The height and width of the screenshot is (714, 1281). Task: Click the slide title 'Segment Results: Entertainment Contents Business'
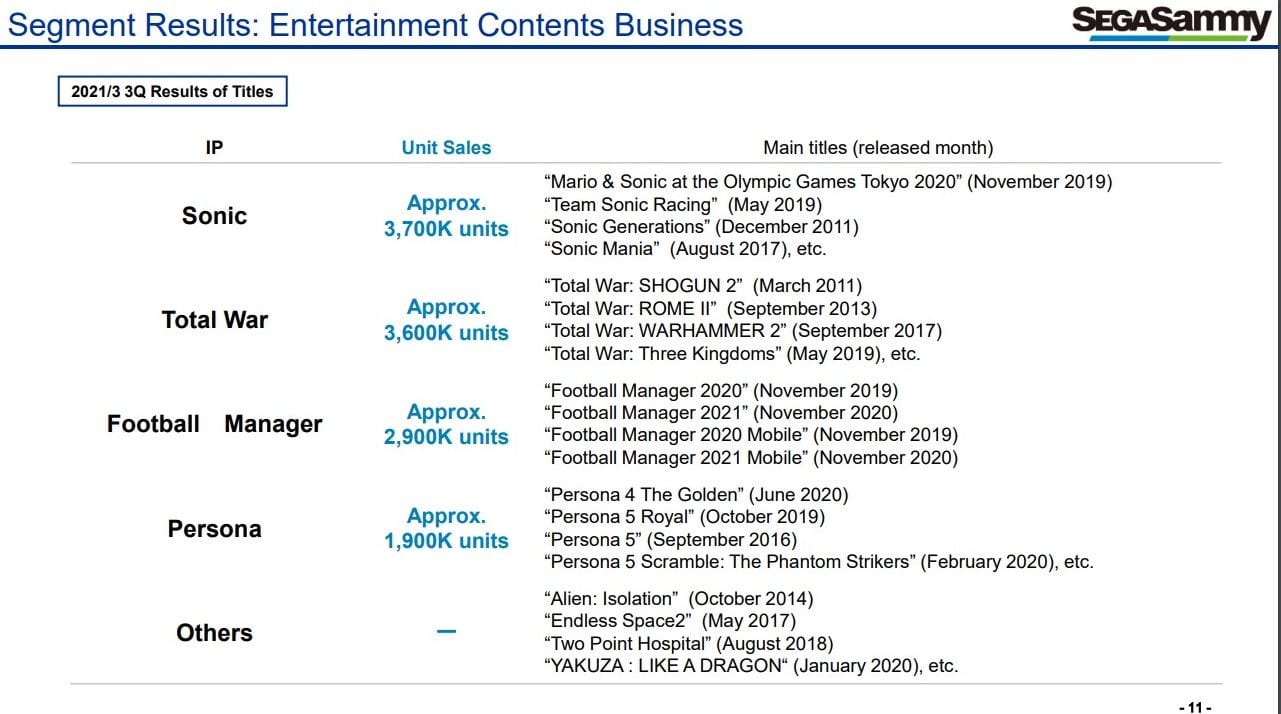375,25
